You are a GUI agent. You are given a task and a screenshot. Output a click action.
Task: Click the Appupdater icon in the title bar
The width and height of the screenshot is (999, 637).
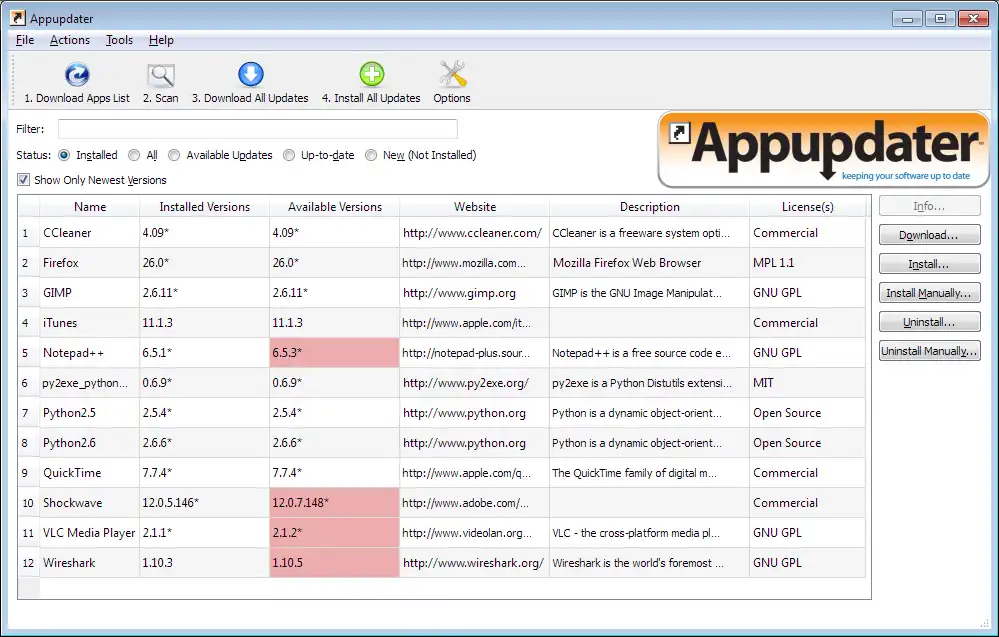pos(18,18)
